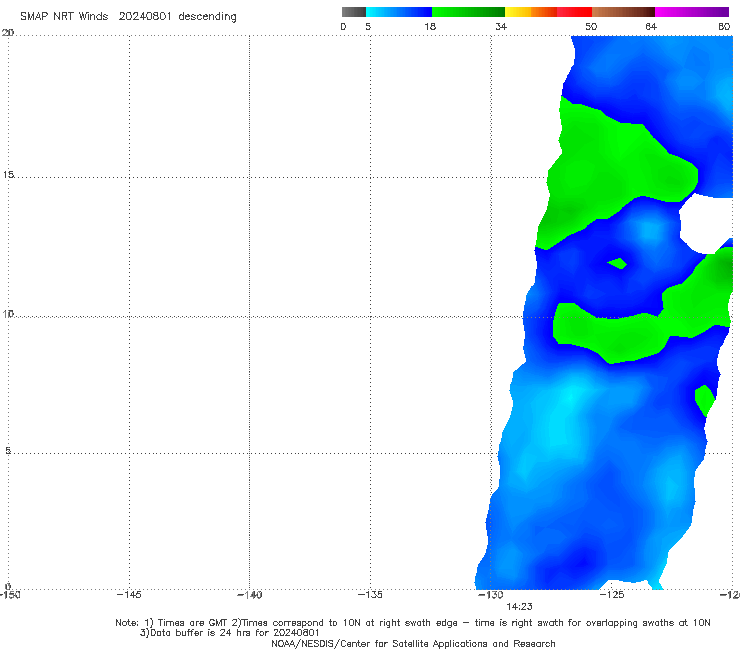Screen dimensions: 740x650
Task: Click the color bar label 5
Action: pyautogui.click(x=368, y=27)
